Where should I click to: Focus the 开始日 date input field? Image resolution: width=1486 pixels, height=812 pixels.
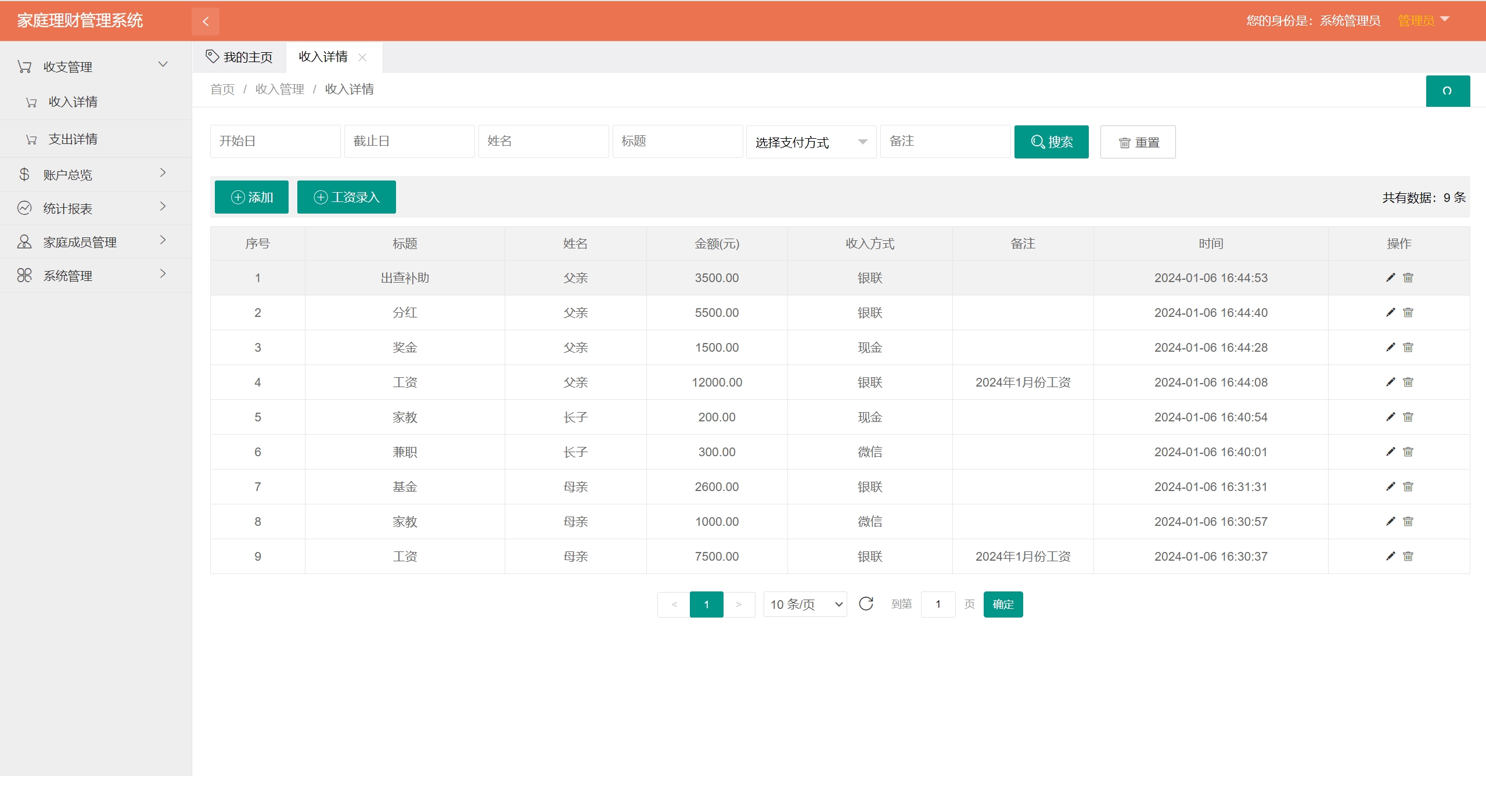pos(275,141)
